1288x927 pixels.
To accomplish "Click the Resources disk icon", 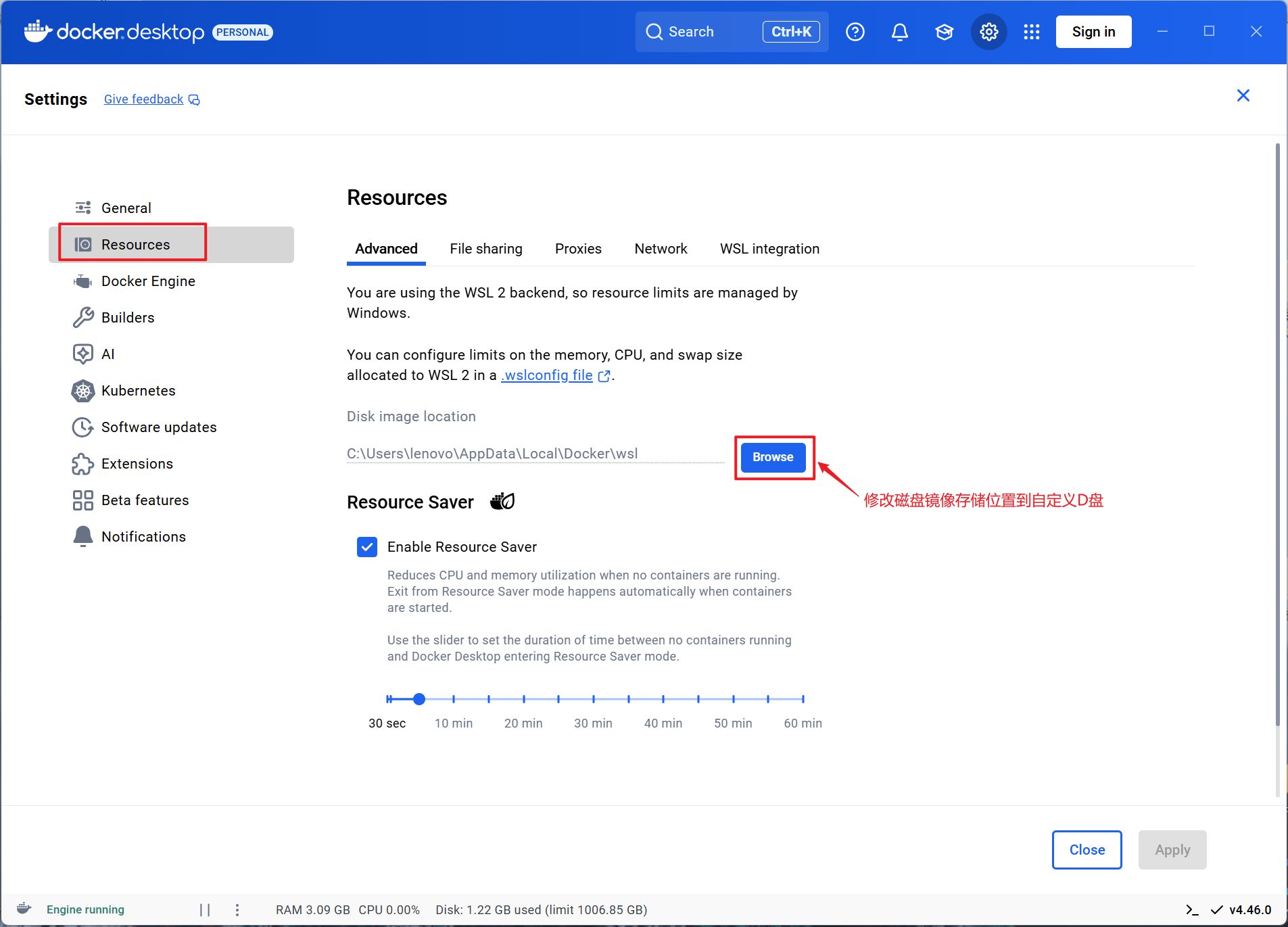I will (82, 244).
